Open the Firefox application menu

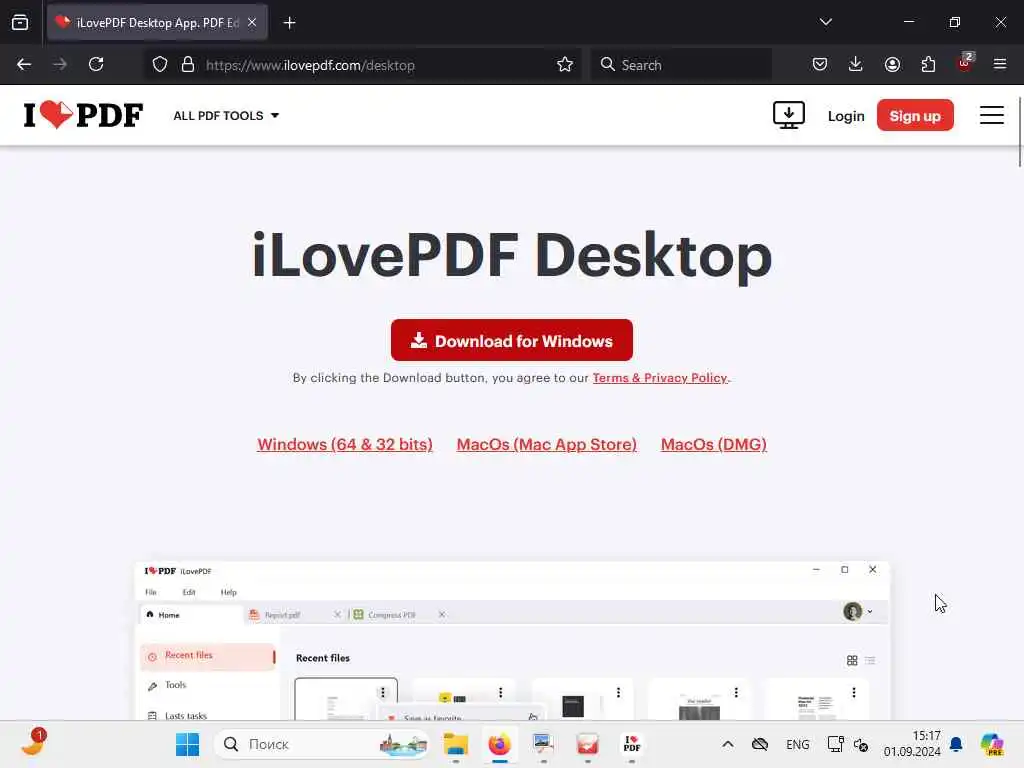(x=1000, y=65)
